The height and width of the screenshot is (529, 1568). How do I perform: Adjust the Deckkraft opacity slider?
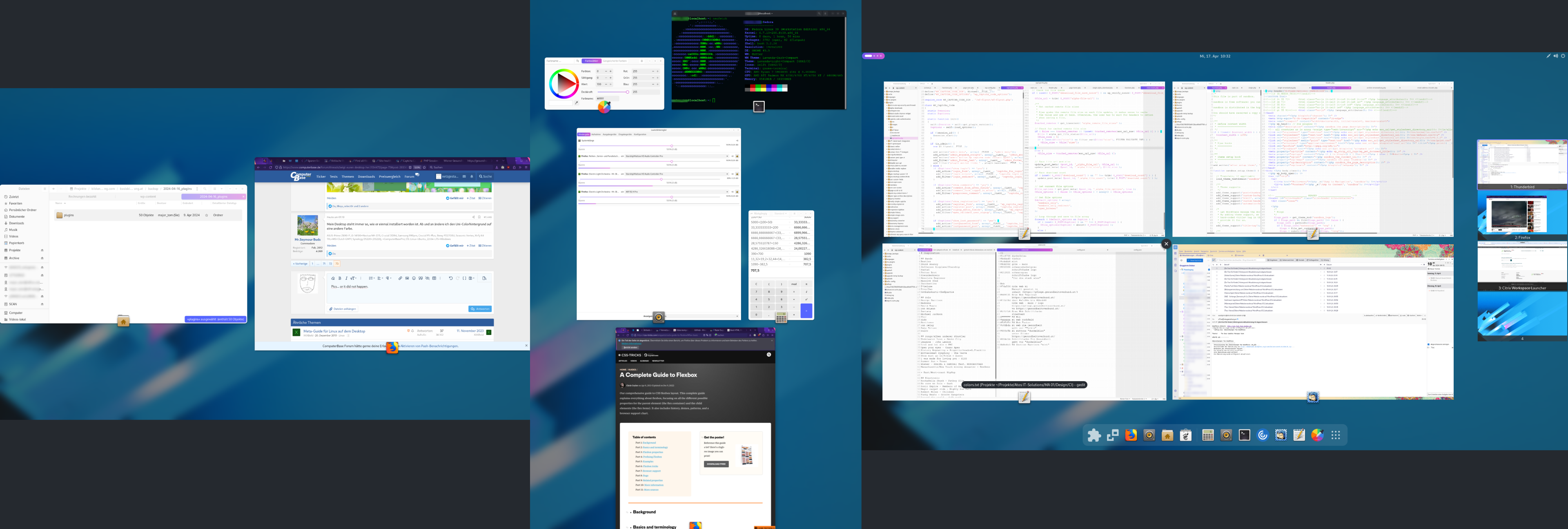[628, 92]
